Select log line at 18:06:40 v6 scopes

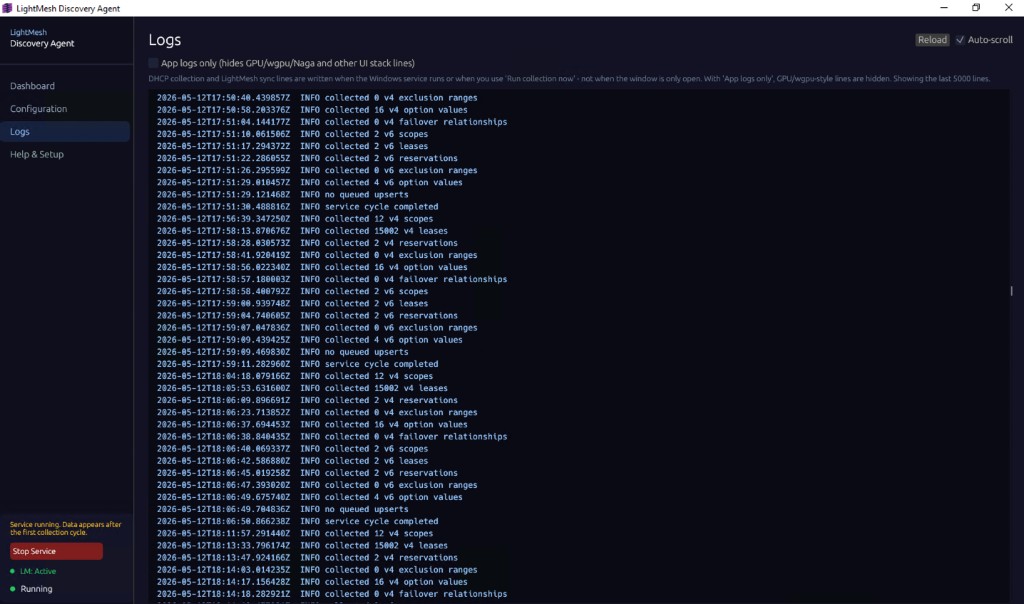point(293,449)
